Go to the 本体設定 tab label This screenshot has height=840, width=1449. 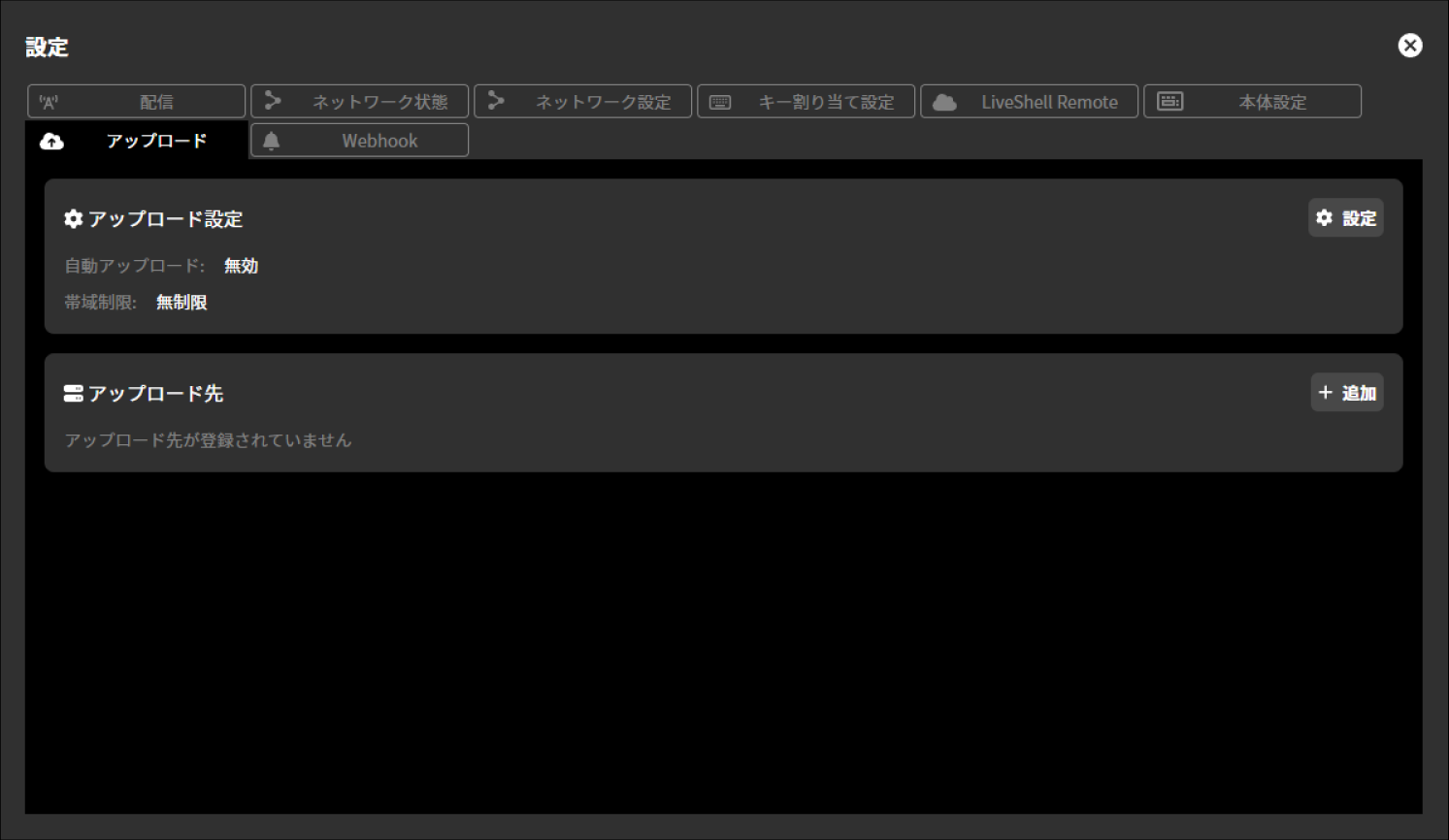[x=1272, y=102]
